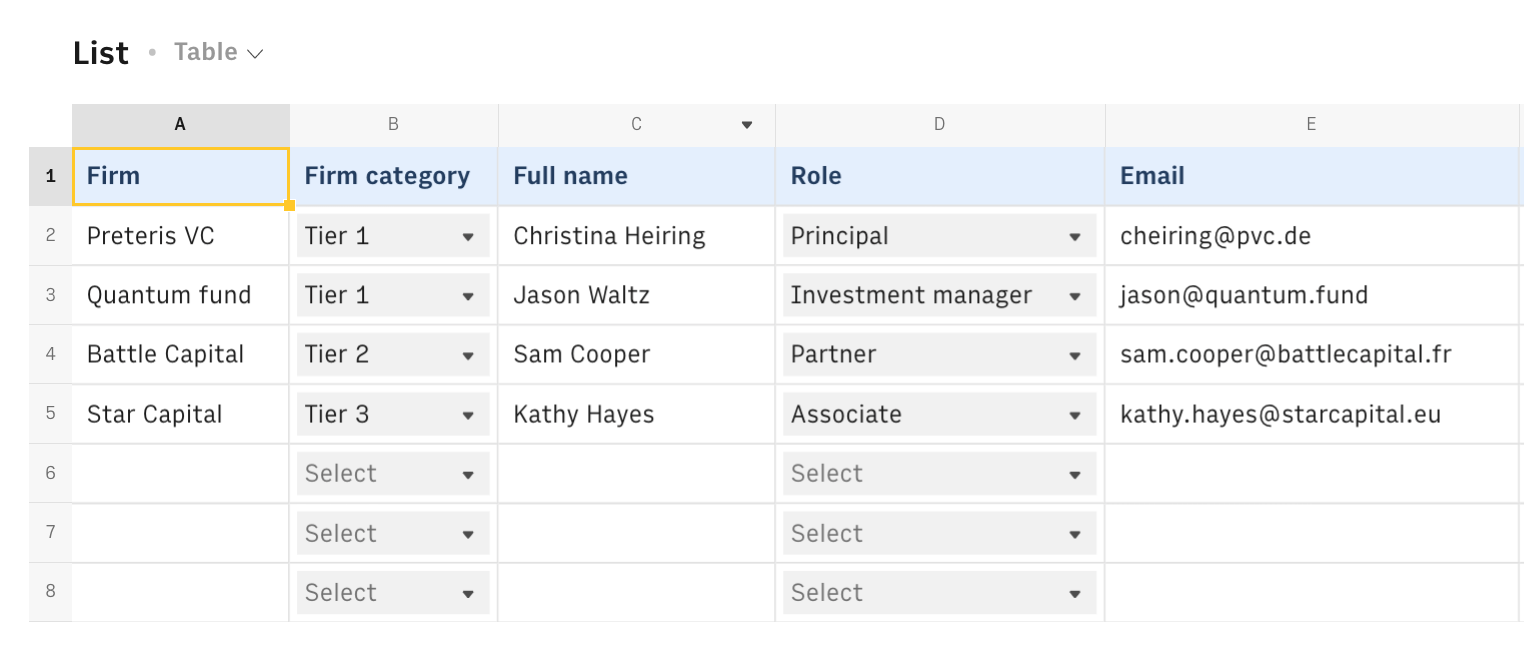Open the Principal role dropdown
This screenshot has height=656, width=1524.
1074,237
